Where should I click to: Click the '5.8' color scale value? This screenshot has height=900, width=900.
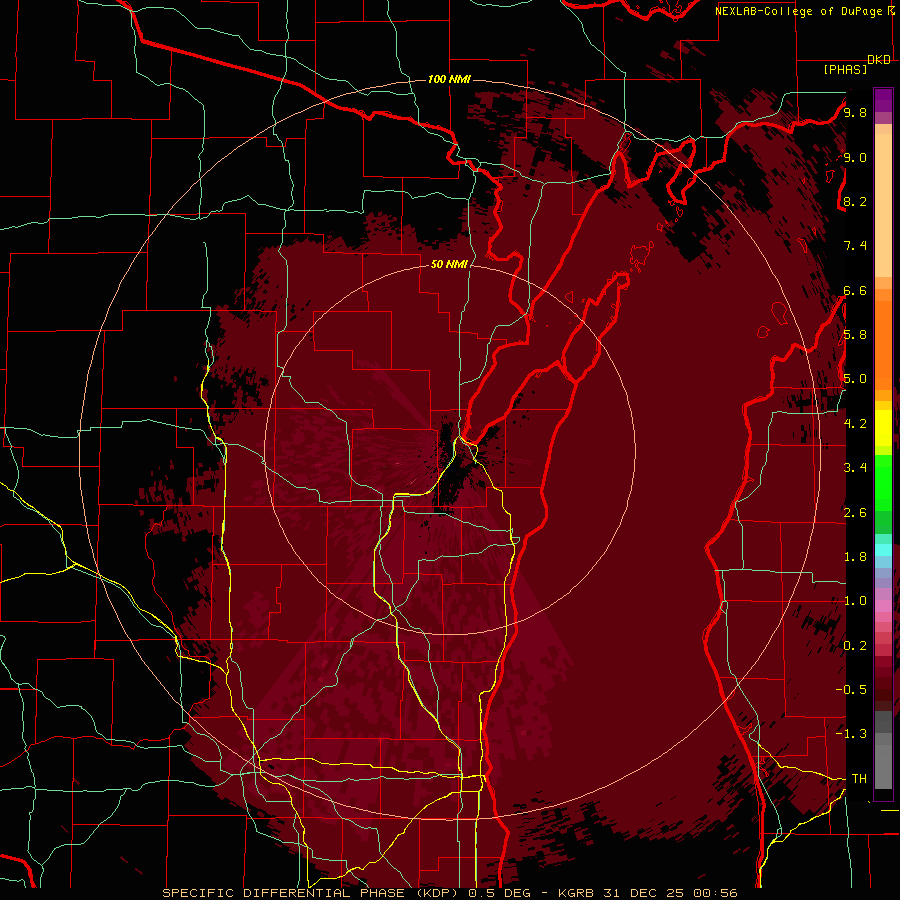tap(855, 335)
